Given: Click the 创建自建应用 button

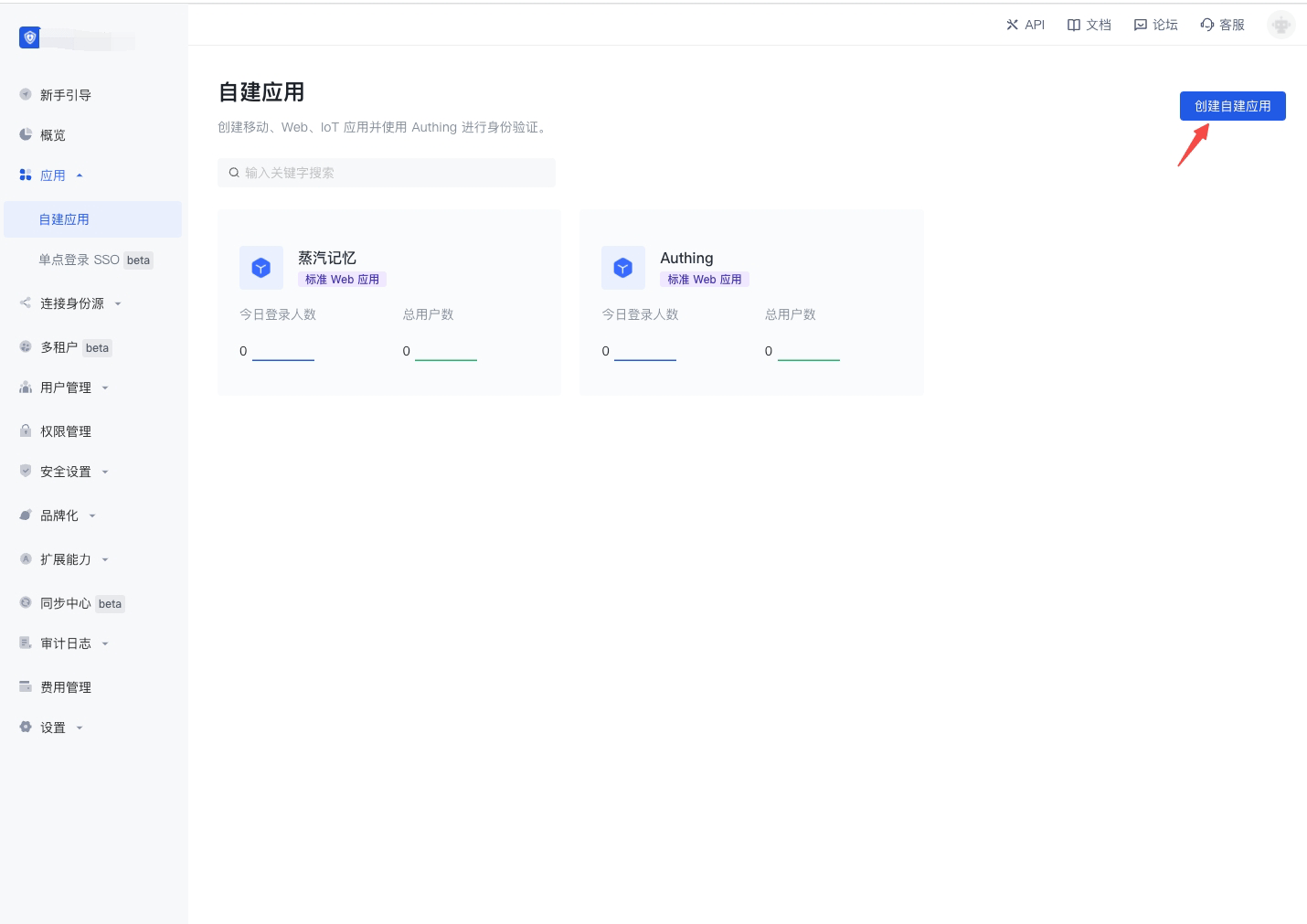Looking at the screenshot, I should (x=1232, y=105).
